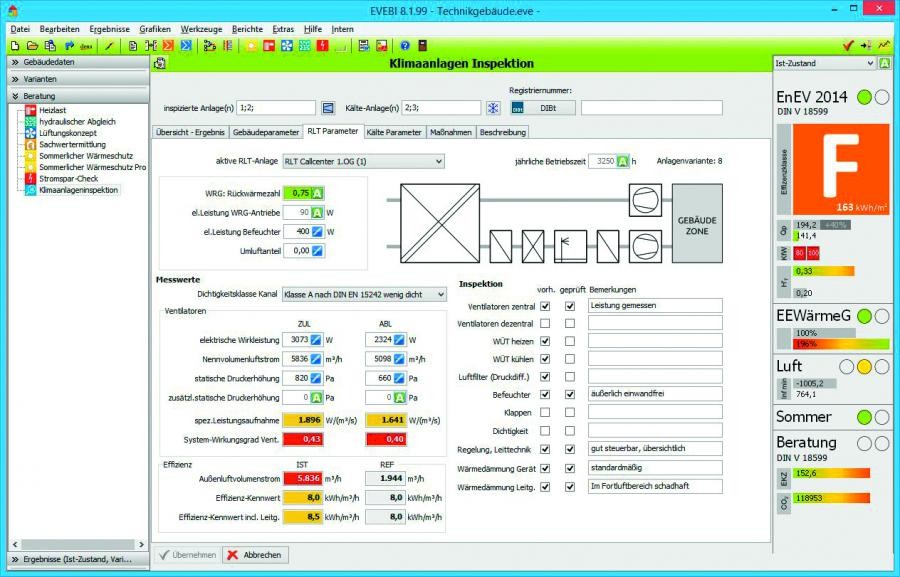Toggle vorh. checkbox for WÜT kühlen
The width and height of the screenshot is (900, 577).
[x=545, y=359]
